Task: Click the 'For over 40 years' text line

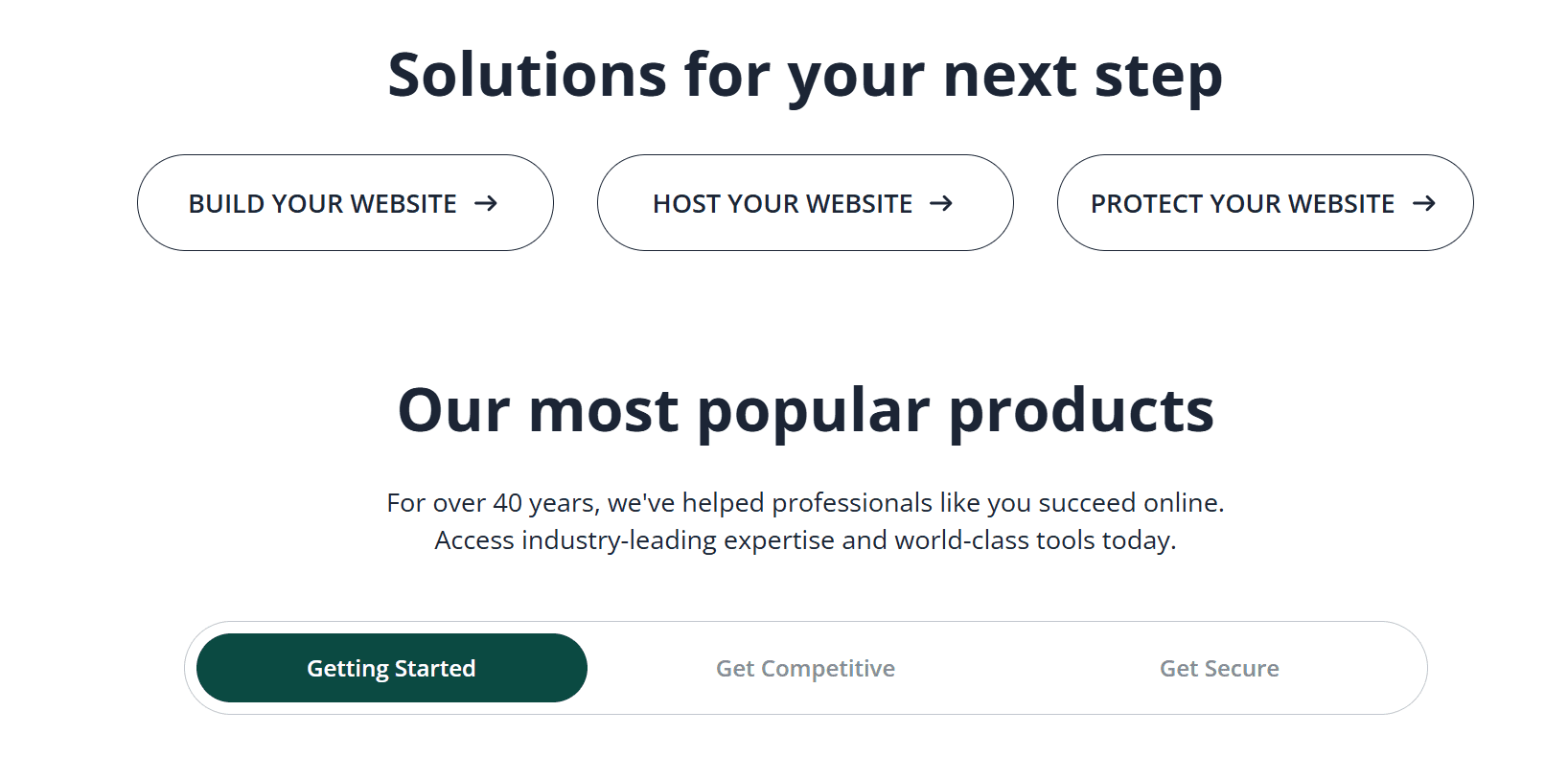Action: (805, 502)
